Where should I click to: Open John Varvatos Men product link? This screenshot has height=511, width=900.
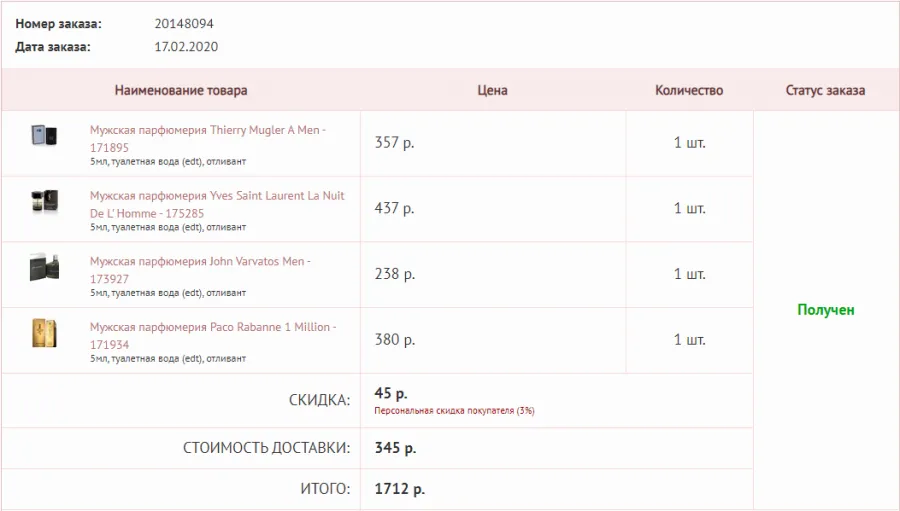200,270
